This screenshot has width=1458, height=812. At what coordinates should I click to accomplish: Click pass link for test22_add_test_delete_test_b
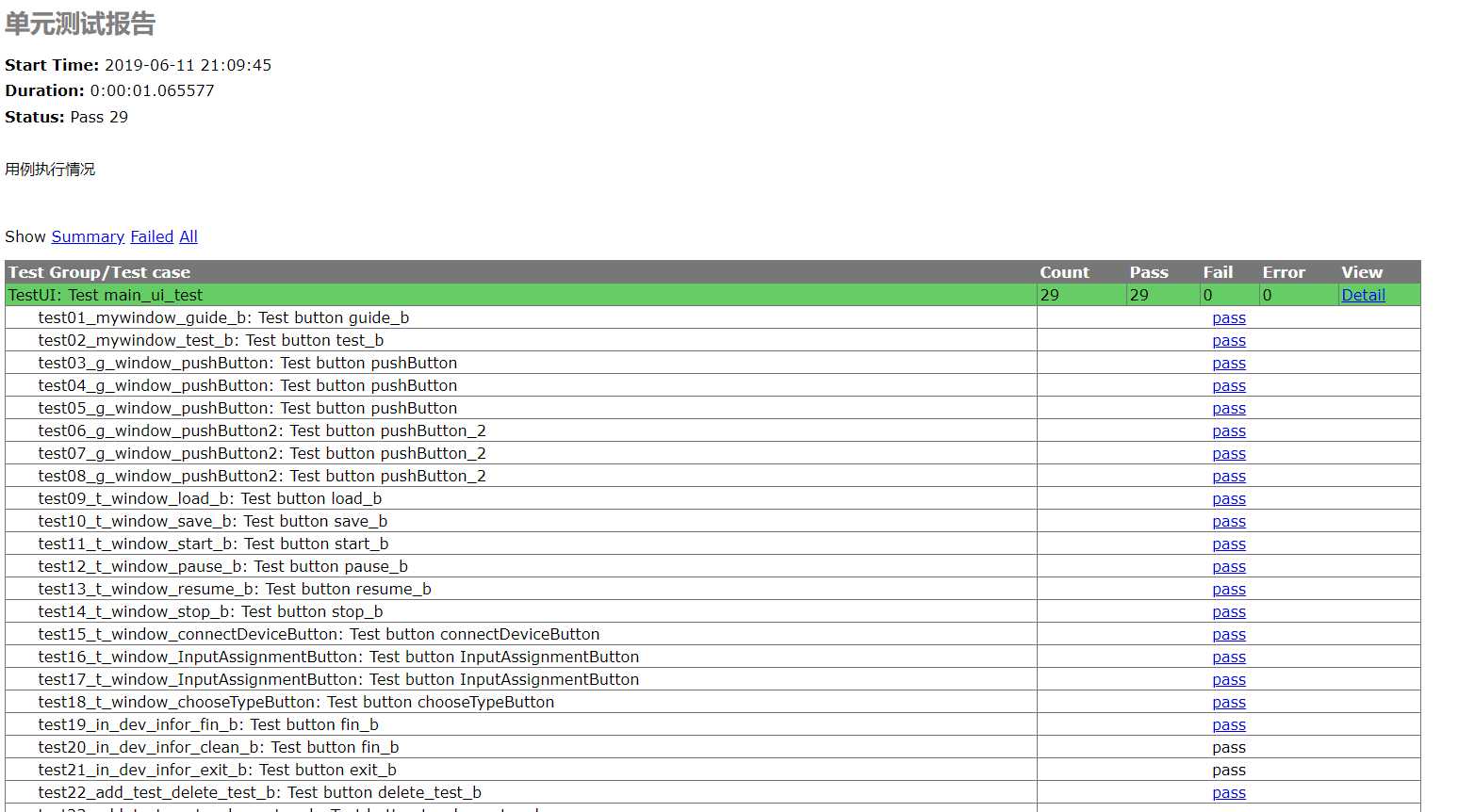1229,792
